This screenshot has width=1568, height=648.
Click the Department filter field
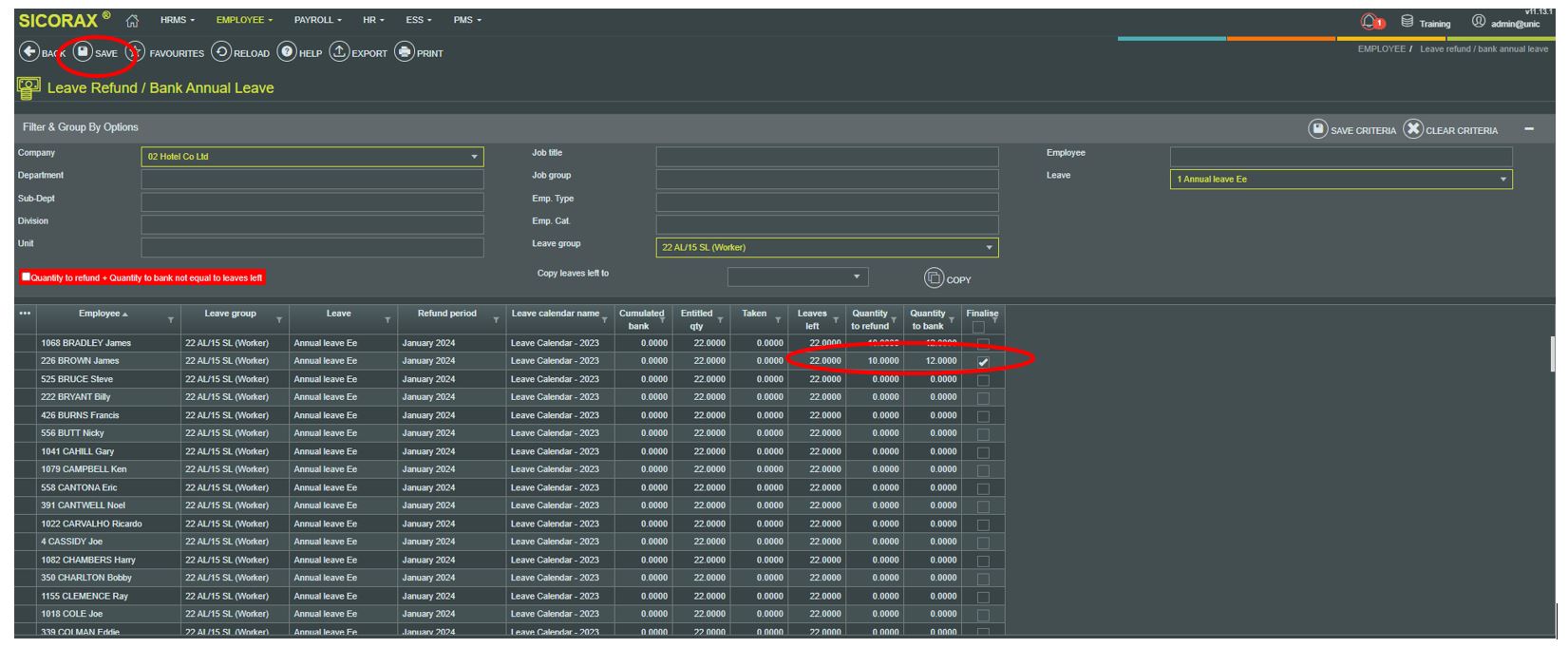[312, 179]
